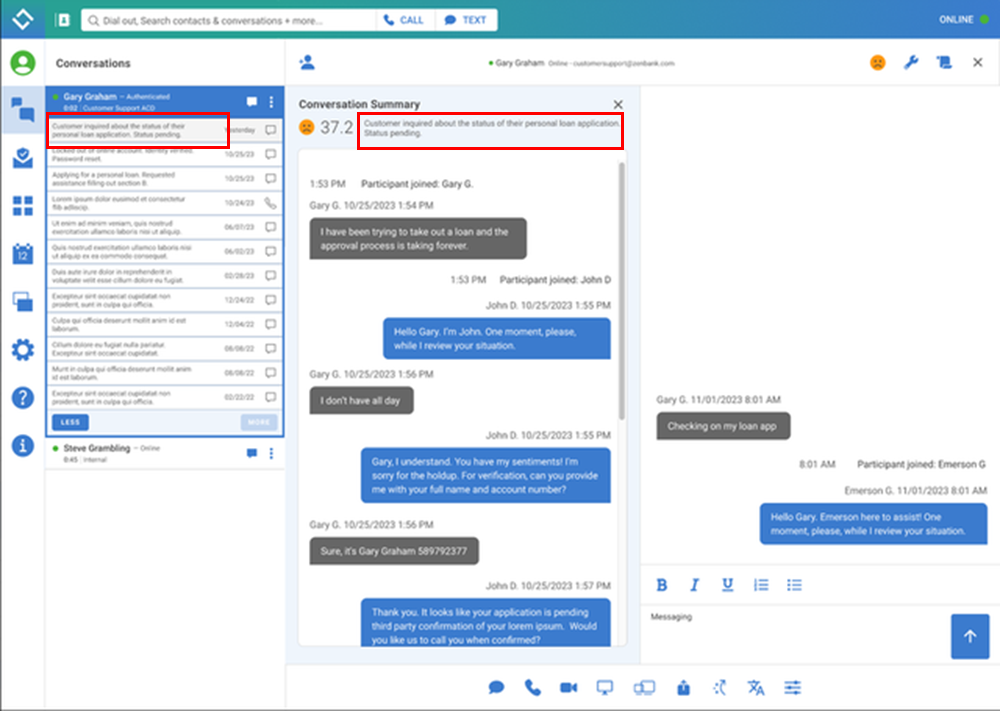This screenshot has width=1000, height=711.
Task: Toggle underline text formatting
Action: tap(727, 585)
